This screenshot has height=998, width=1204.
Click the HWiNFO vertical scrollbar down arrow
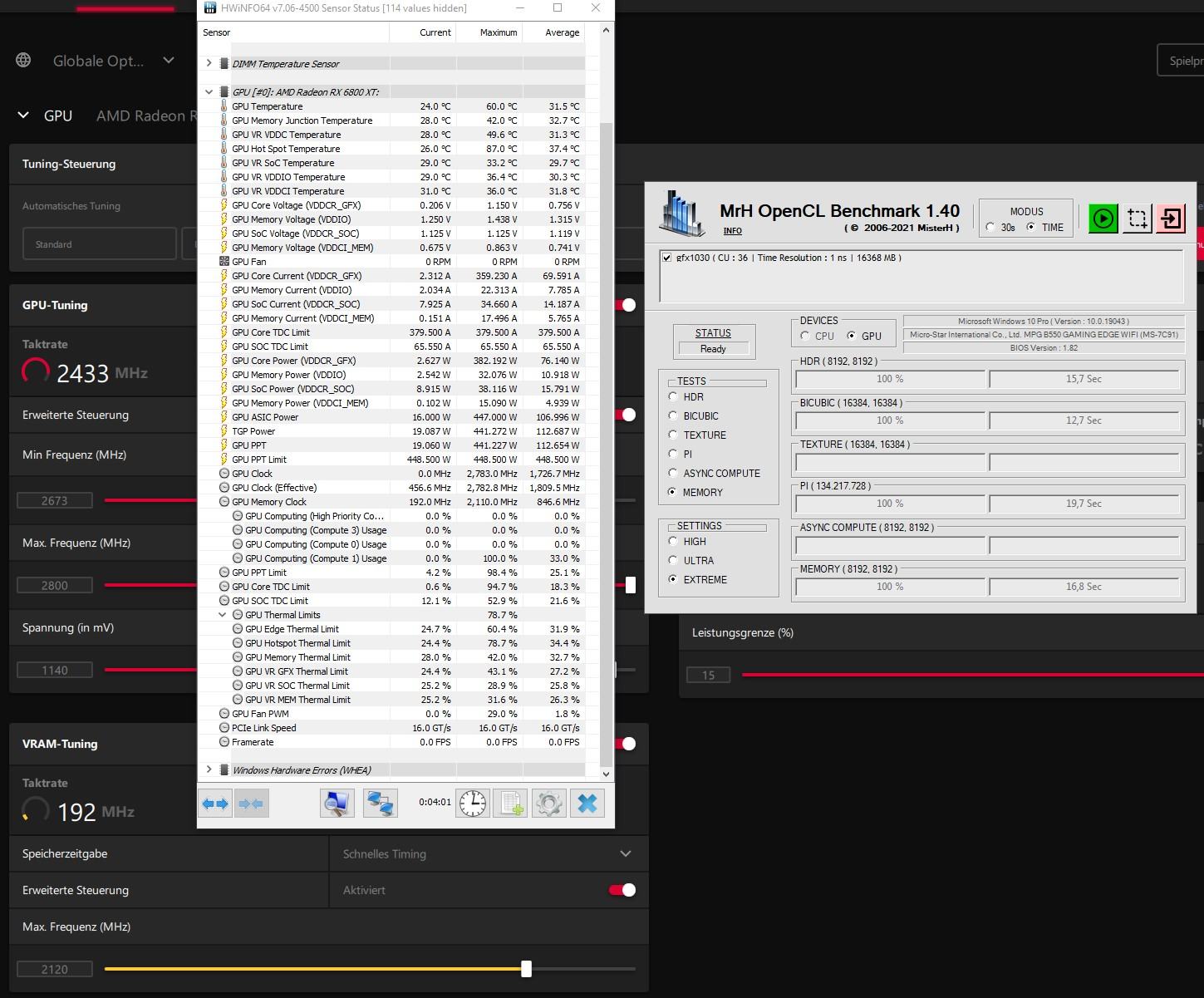tap(606, 774)
